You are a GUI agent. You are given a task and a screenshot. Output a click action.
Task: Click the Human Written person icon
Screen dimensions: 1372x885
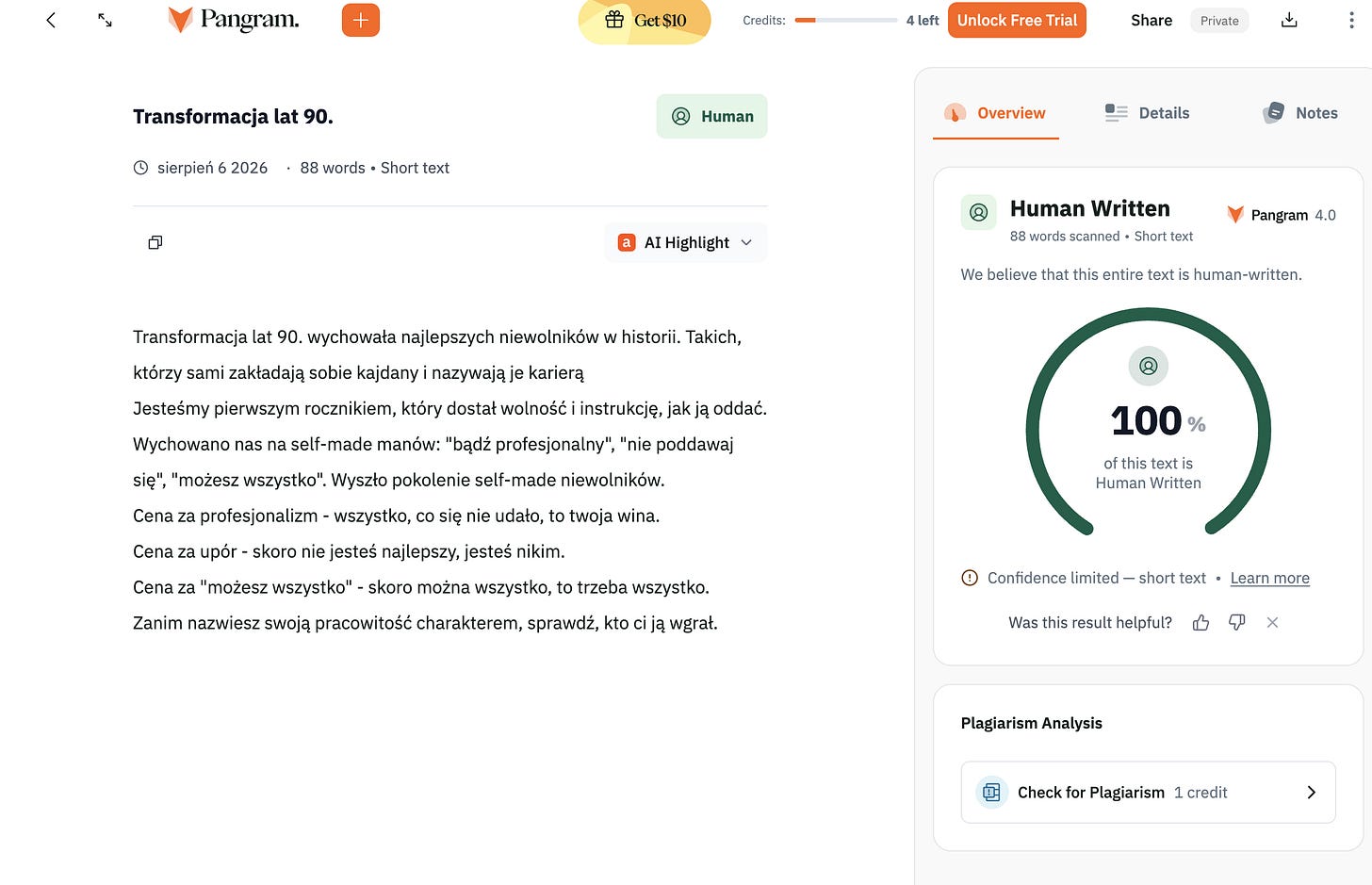(978, 212)
